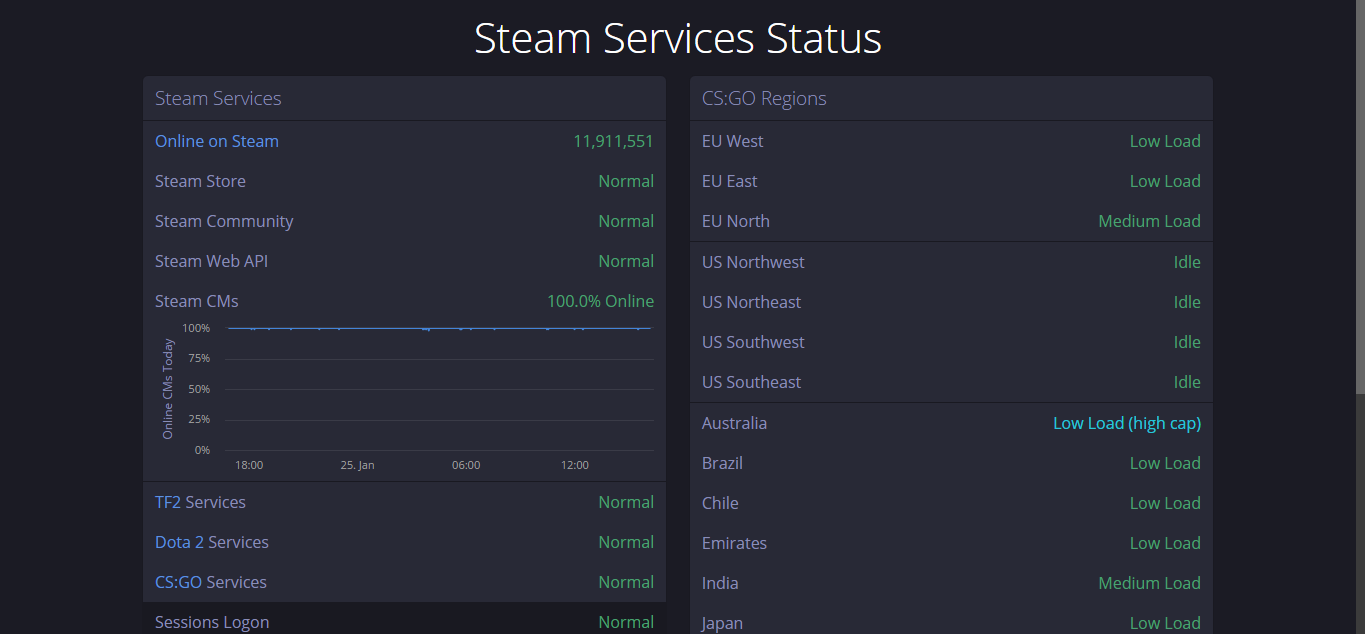Click US Southwest's Idle status
The width and height of the screenshot is (1365, 634).
[x=1187, y=342]
